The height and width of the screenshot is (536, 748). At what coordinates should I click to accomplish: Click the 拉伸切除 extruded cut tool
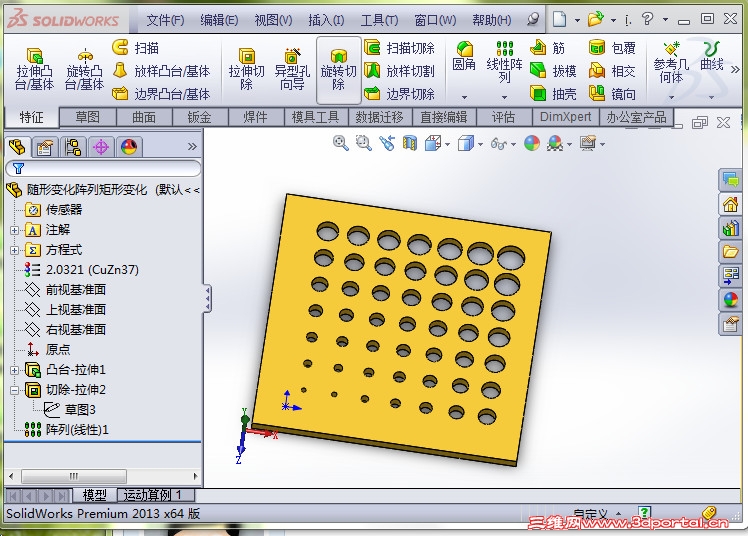pos(246,69)
